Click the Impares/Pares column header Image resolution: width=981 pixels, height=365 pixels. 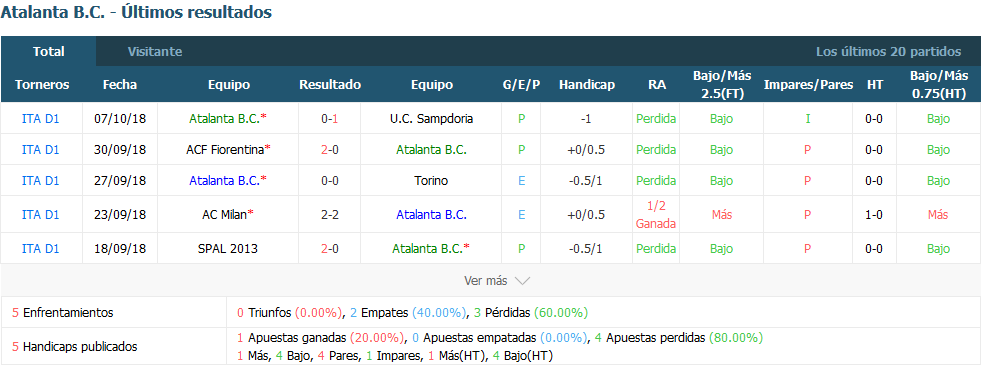tap(808, 85)
